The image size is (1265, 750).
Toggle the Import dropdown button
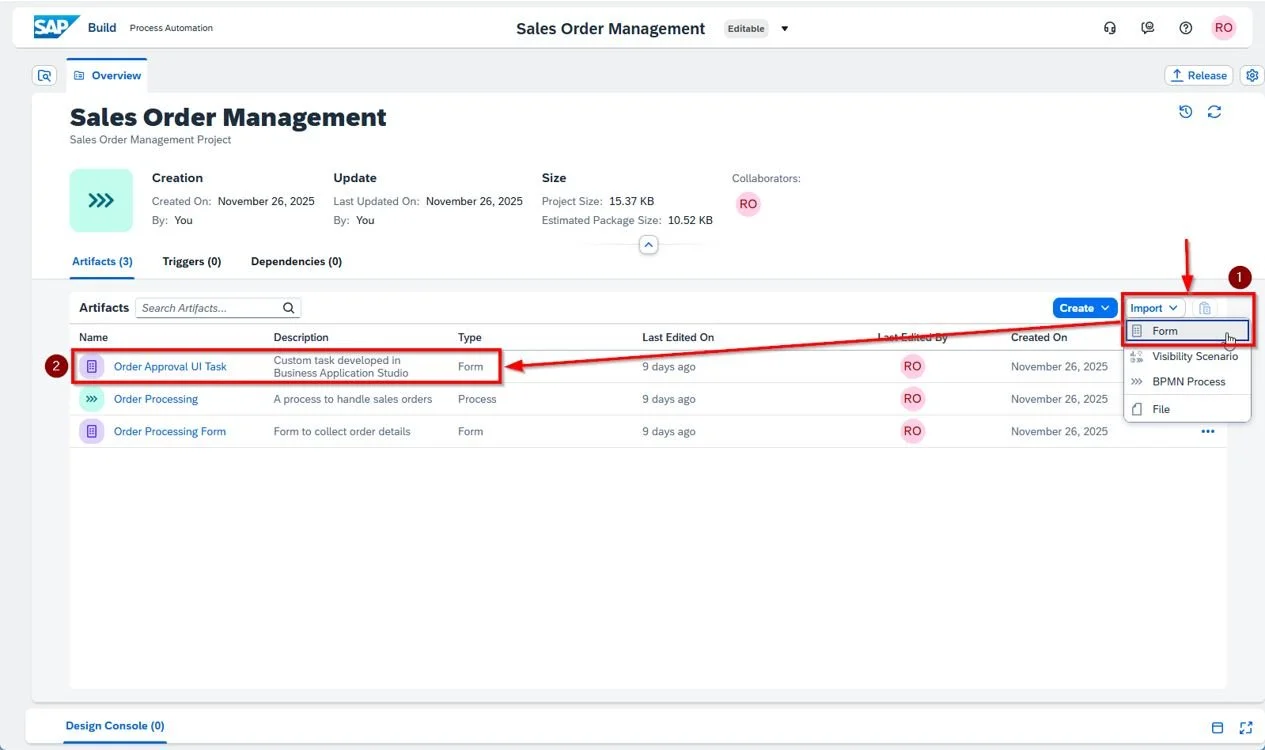[x=1154, y=308]
